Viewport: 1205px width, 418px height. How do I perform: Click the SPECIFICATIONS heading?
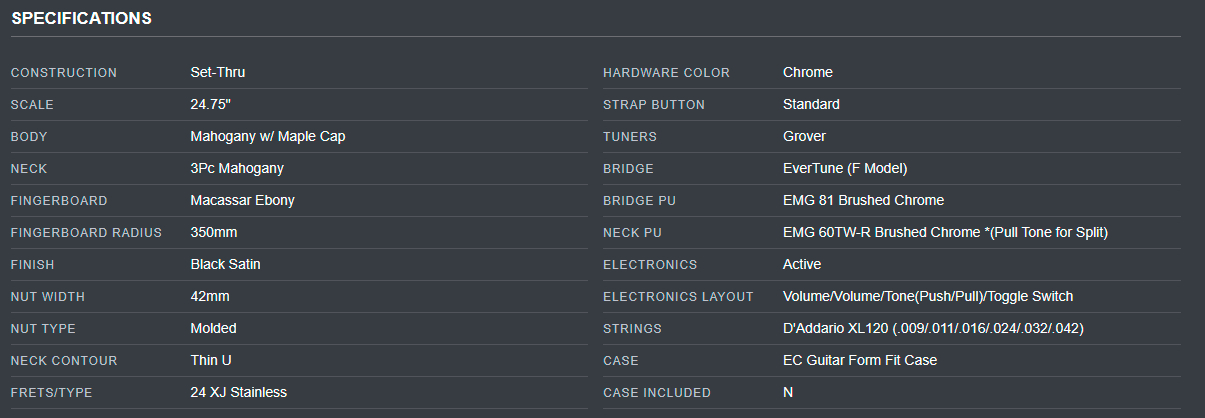click(x=82, y=18)
